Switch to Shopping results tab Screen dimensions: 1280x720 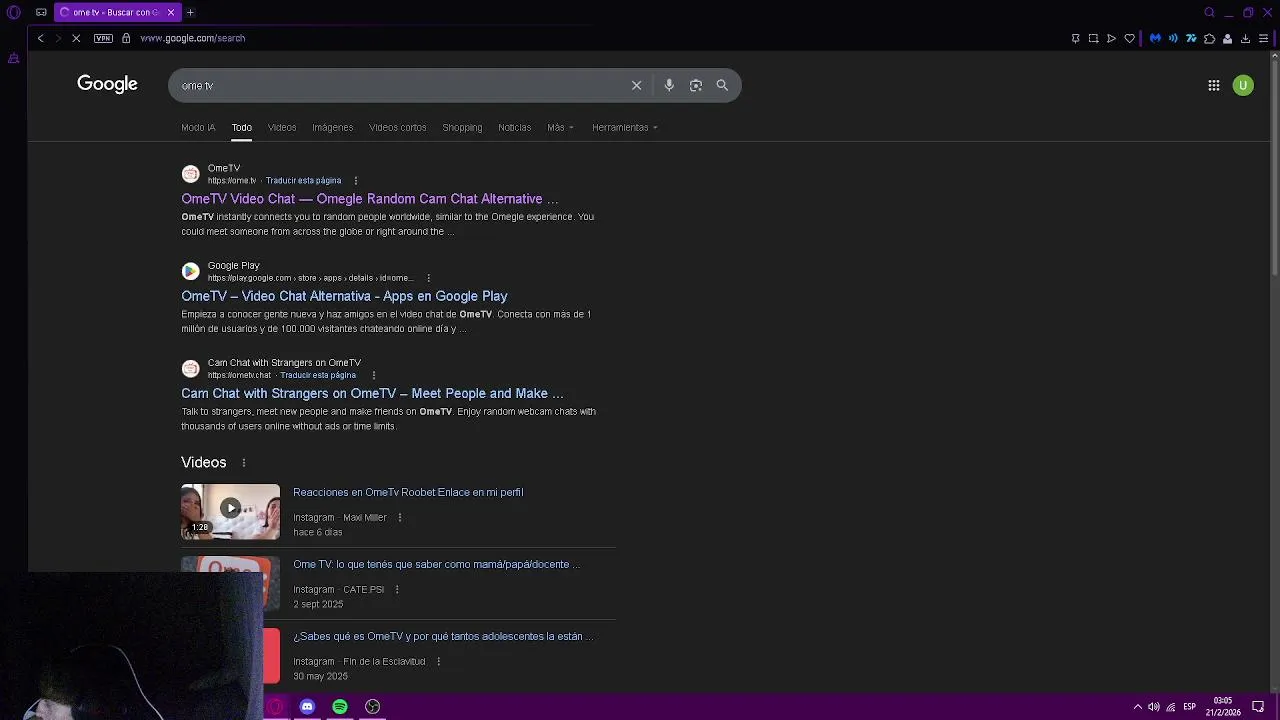coord(462,127)
